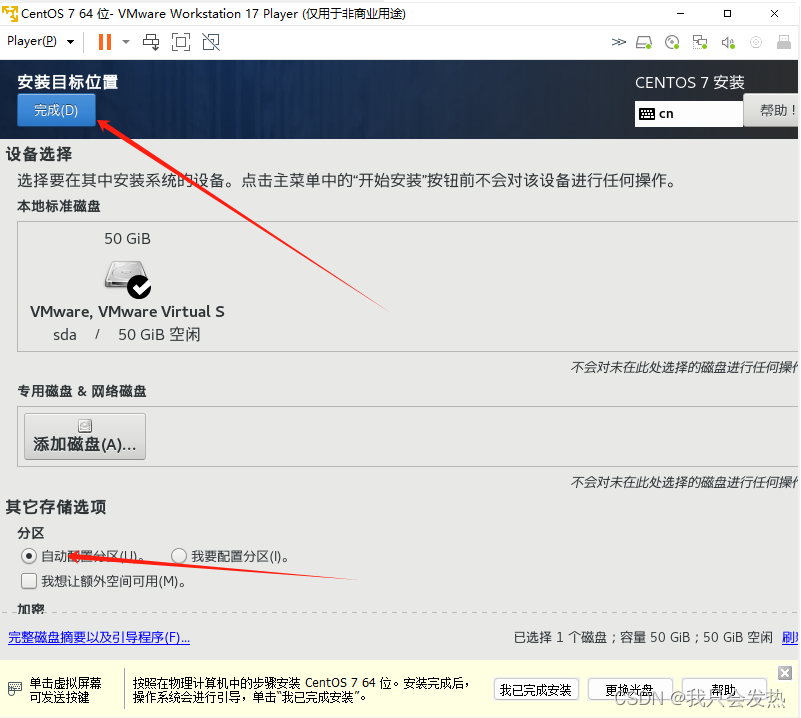Open the Player(P) menu
The image size is (801, 718).
click(40, 41)
